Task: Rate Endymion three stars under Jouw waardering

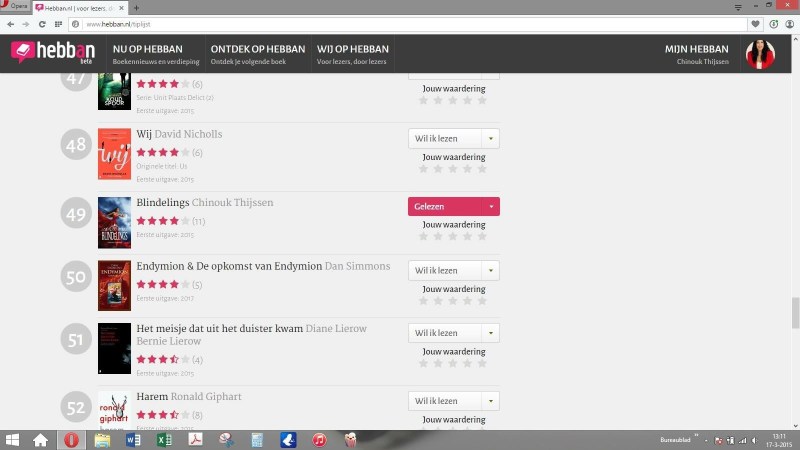Action: pos(452,300)
